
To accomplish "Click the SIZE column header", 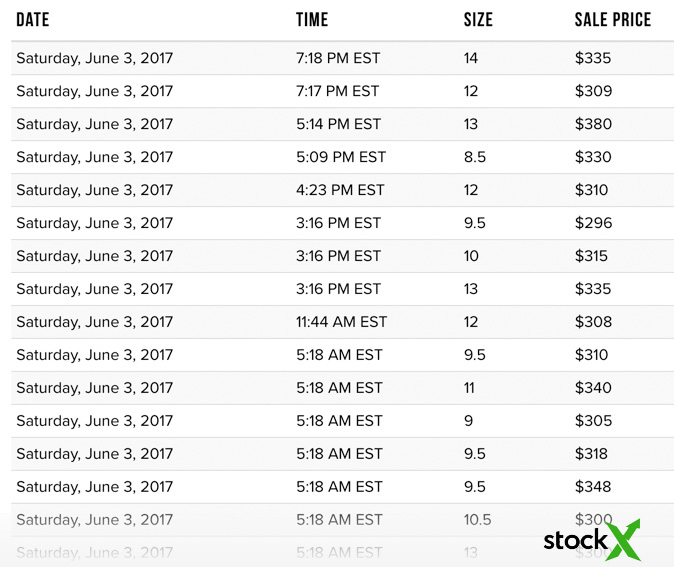I will click(x=478, y=20).
